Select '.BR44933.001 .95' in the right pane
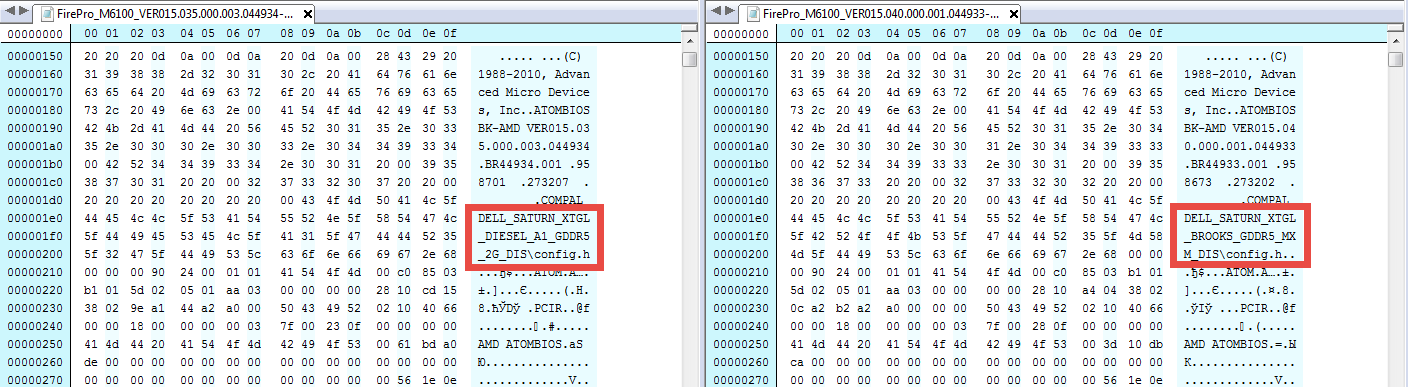1408x387 pixels. pyautogui.click(x=1240, y=165)
